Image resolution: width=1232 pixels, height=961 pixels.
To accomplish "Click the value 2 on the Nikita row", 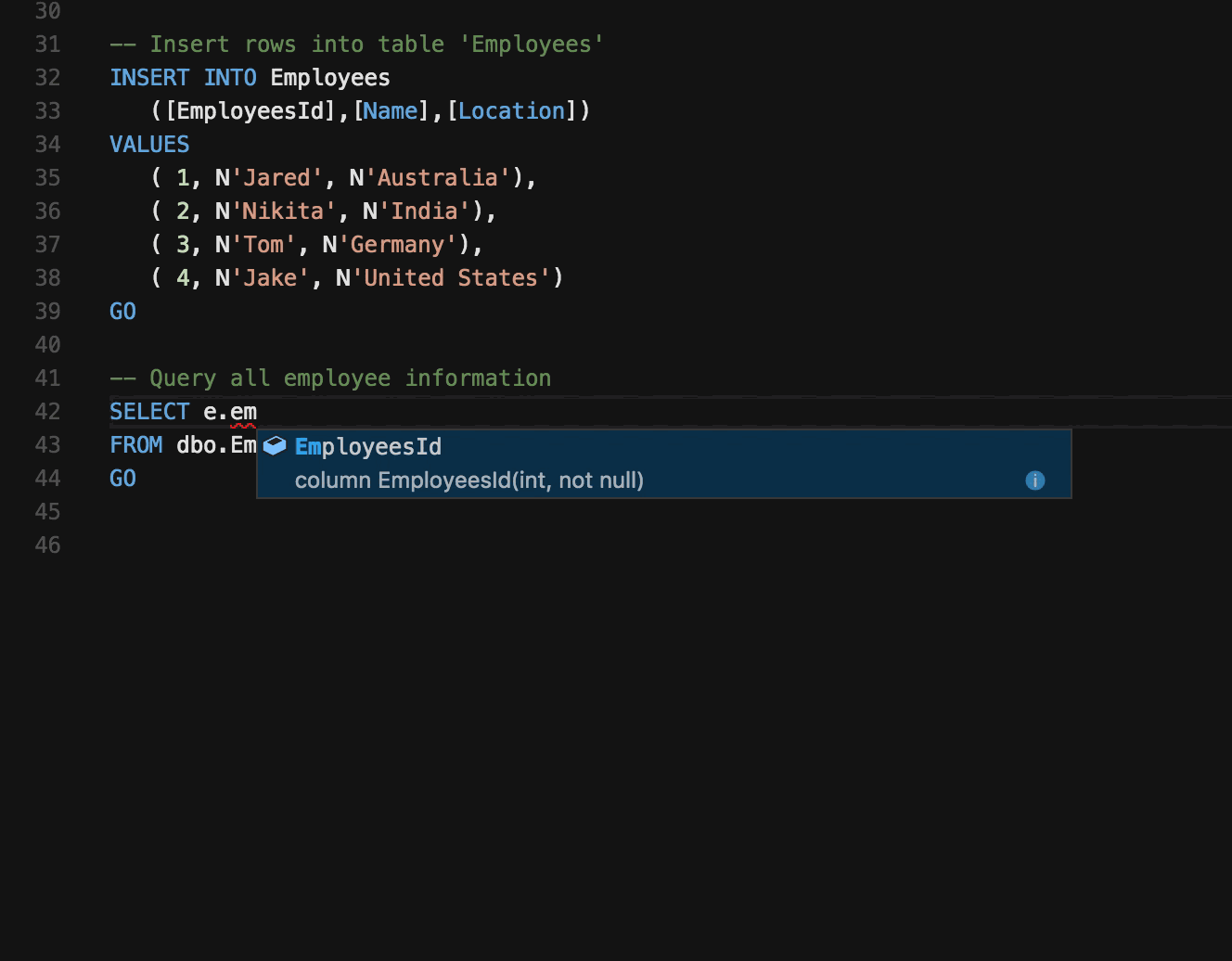I will tap(184, 211).
